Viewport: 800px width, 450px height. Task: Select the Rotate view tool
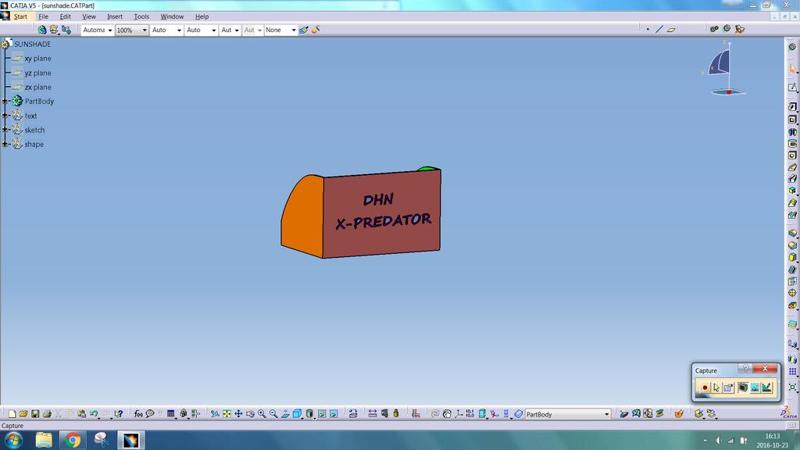coord(250,414)
